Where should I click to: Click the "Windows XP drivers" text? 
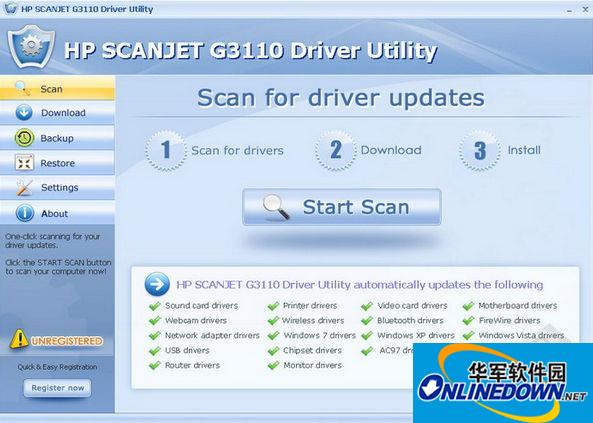(416, 335)
